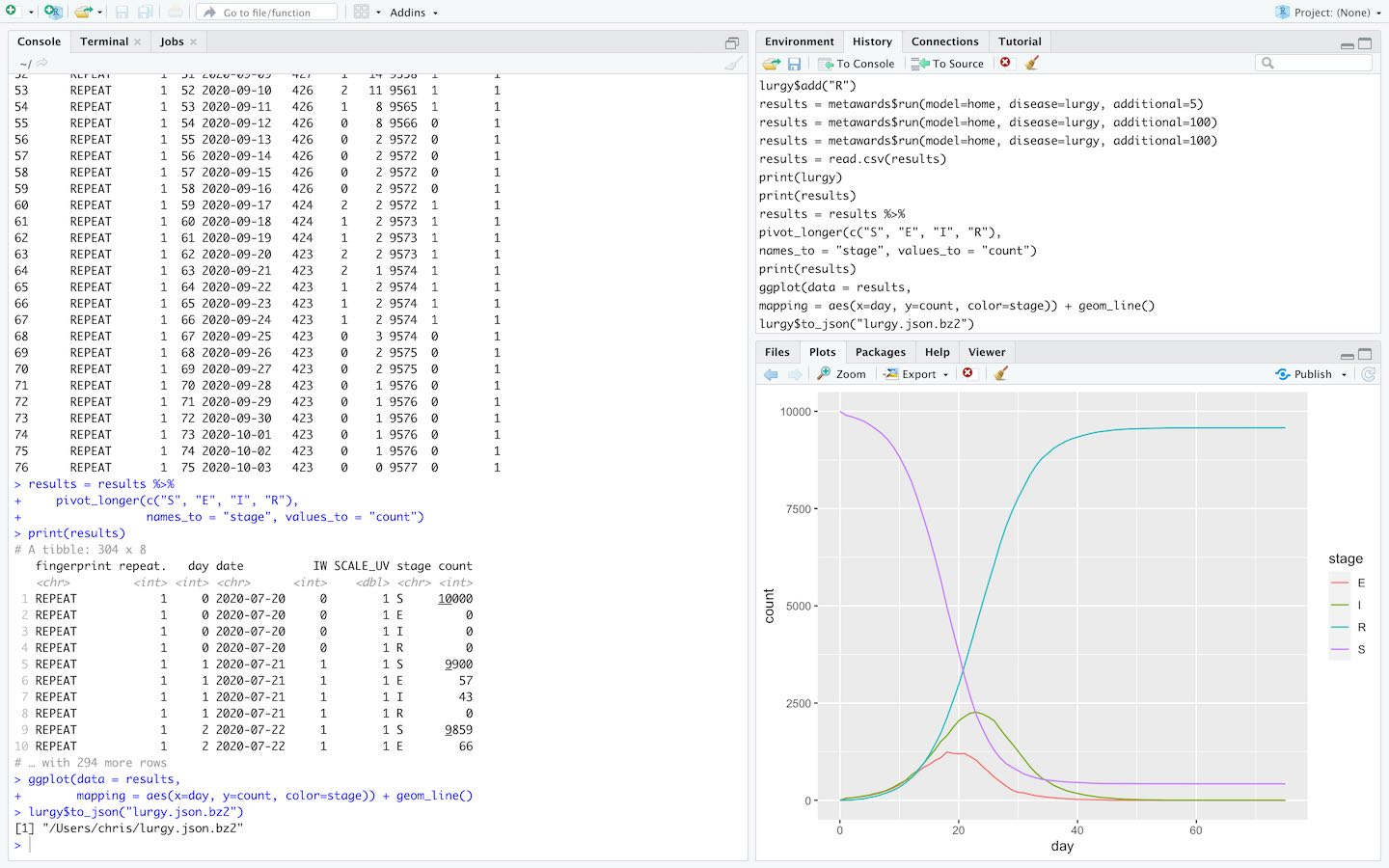1389x868 pixels.
Task: Close the Terminal tab
Action: click(138, 41)
